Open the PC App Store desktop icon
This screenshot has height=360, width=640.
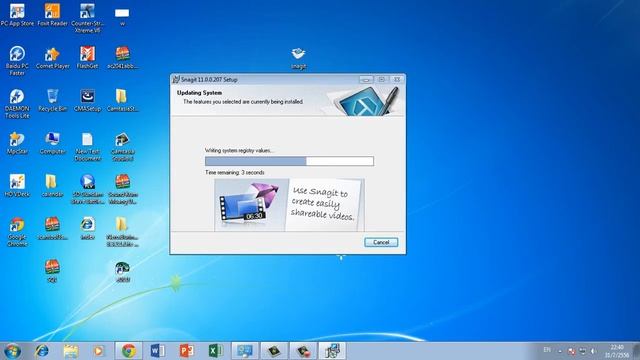coord(17,15)
